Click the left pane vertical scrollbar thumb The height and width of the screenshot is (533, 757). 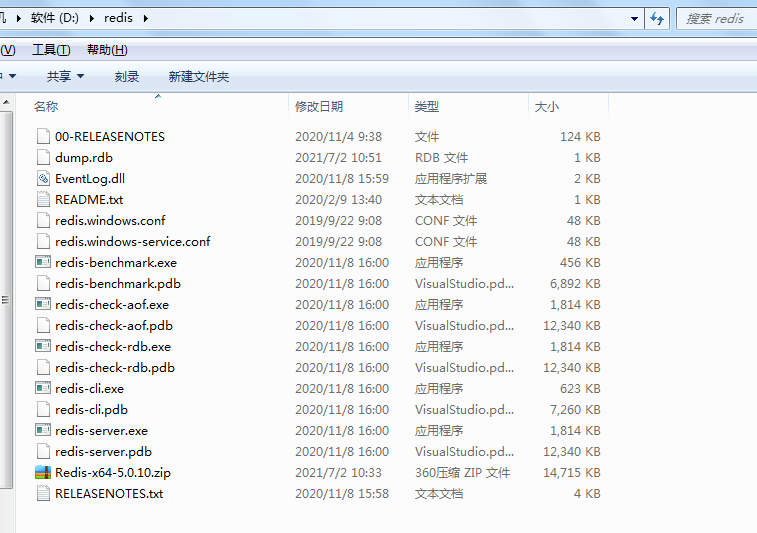(x=6, y=300)
